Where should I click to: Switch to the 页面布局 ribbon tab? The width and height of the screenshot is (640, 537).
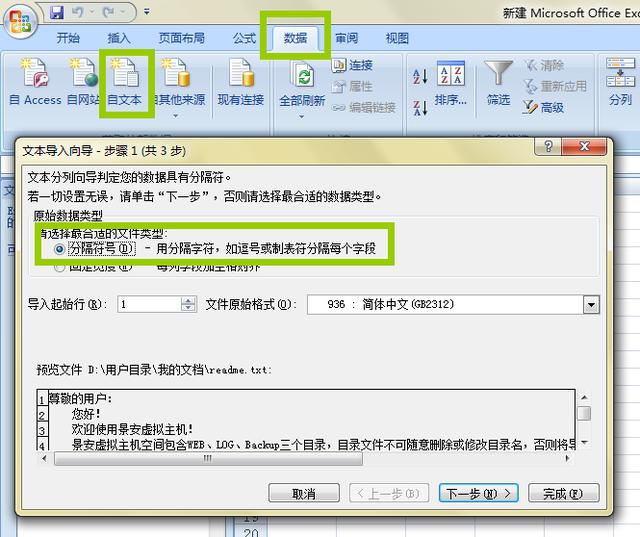pyautogui.click(x=182, y=38)
